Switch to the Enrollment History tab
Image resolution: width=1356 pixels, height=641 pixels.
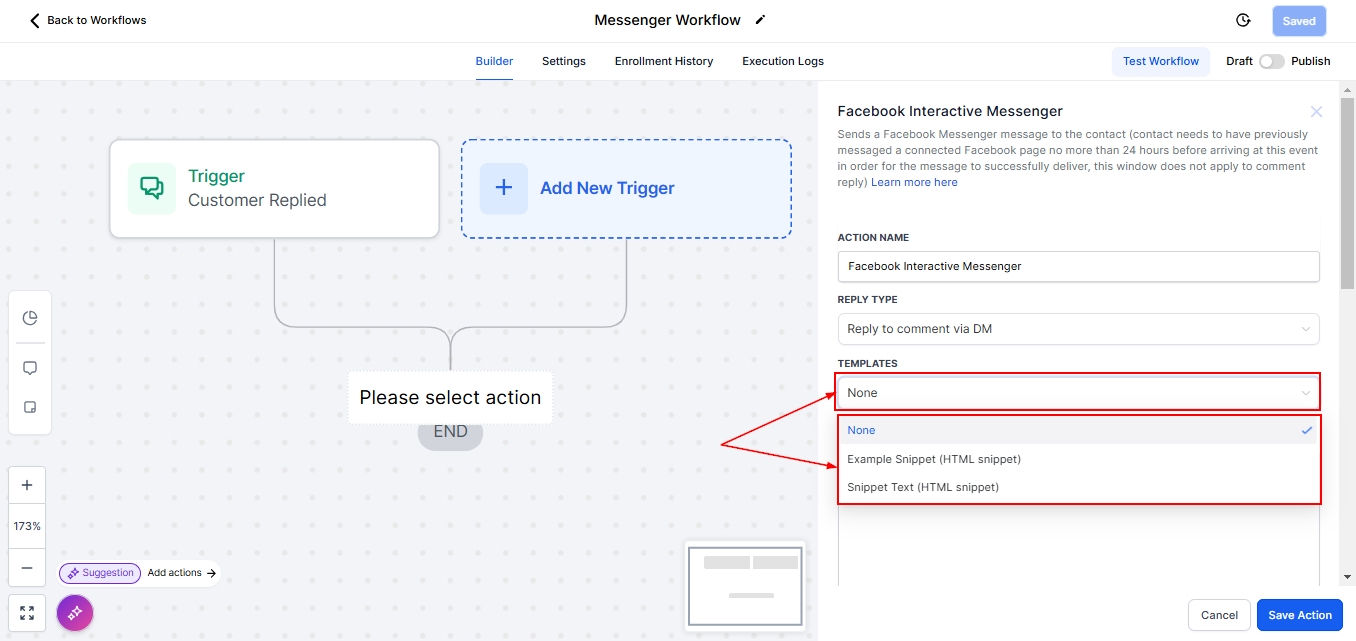[x=664, y=61]
